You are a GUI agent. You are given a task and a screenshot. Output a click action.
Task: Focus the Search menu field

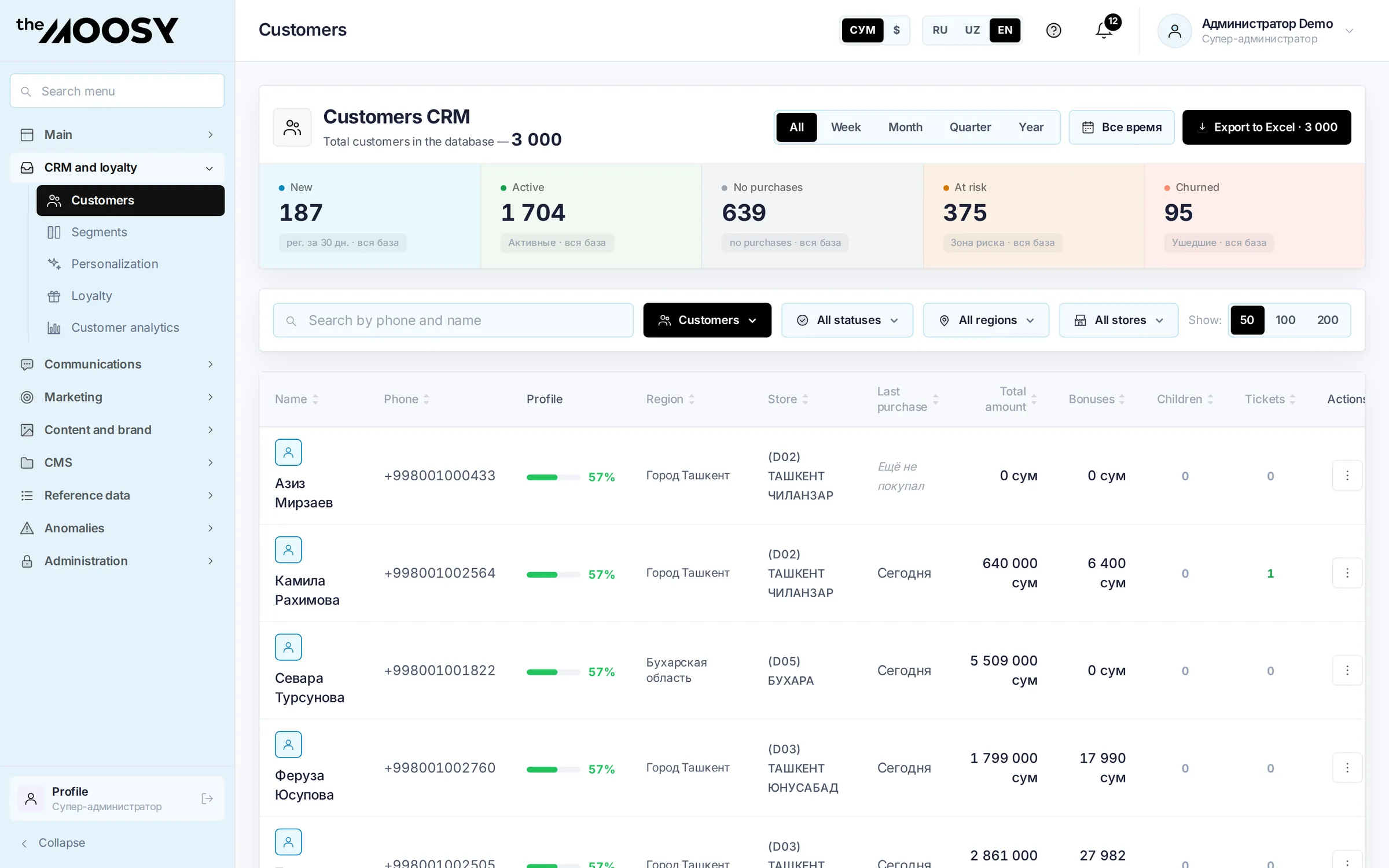pyautogui.click(x=117, y=91)
